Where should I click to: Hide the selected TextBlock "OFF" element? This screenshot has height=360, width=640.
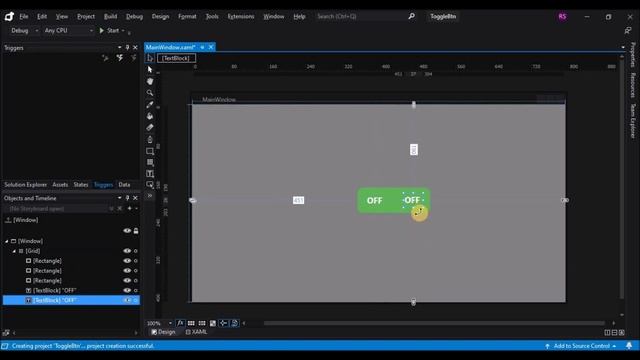pos(127,300)
